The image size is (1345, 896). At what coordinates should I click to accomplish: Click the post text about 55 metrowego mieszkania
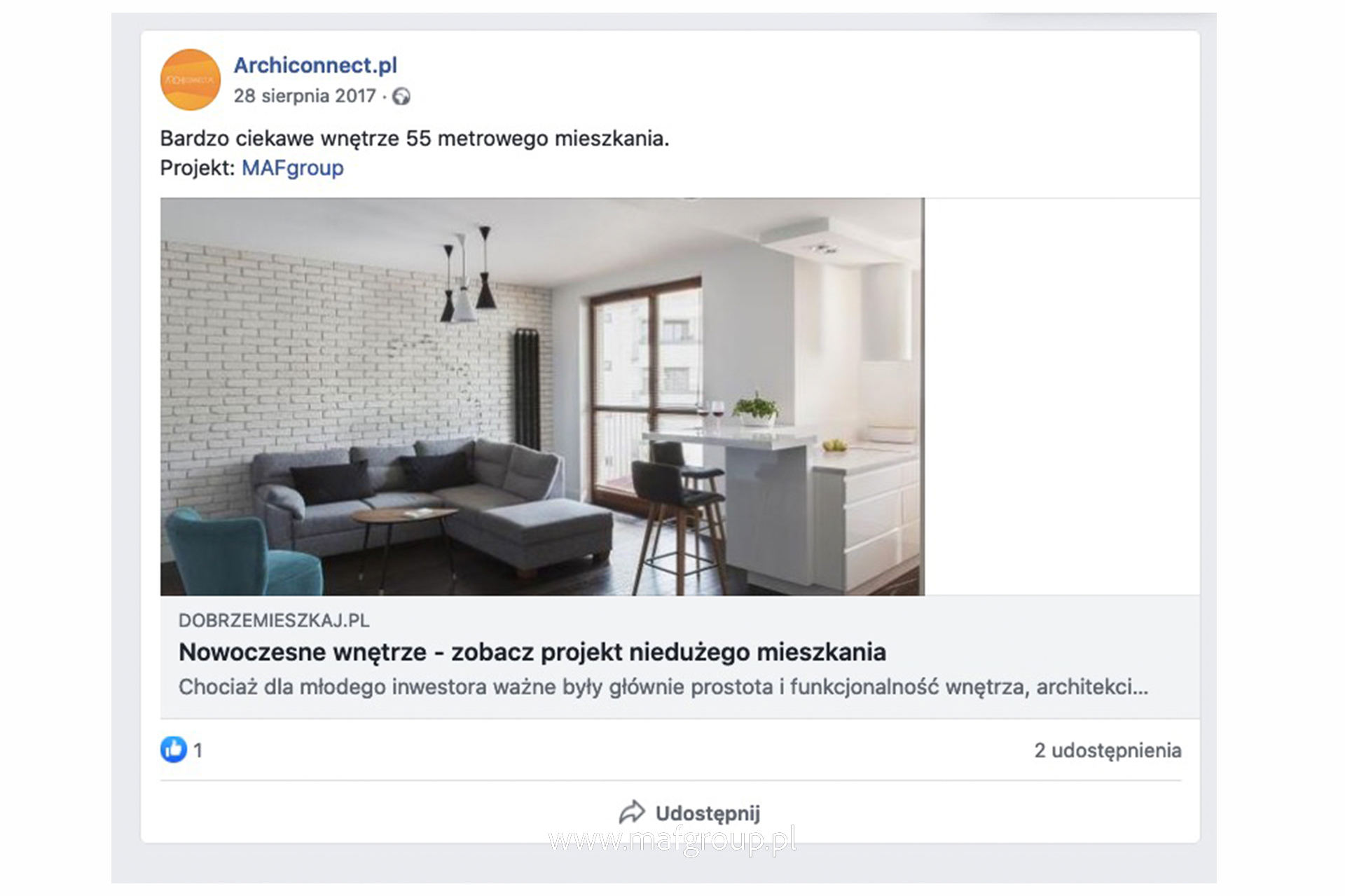pos(415,139)
